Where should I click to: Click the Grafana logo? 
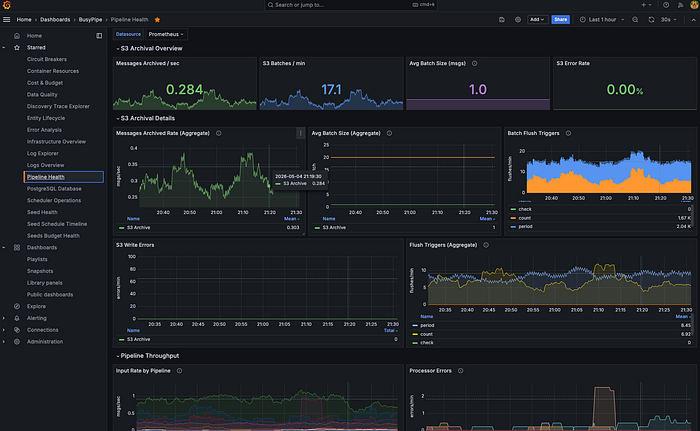pos(6,5)
